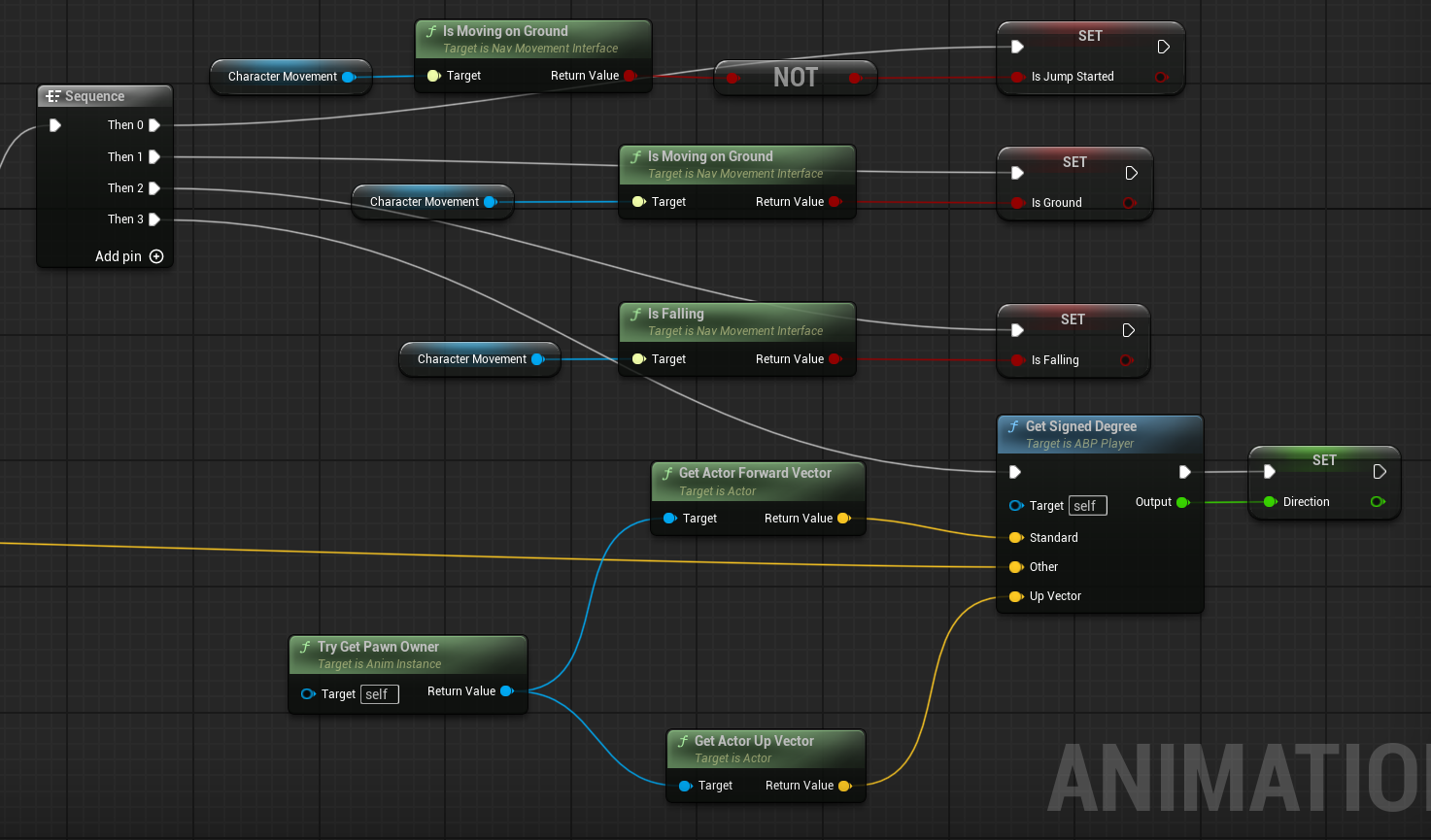The image size is (1431, 840).
Task: Click the self field on Try Get Pawn Owner
Action: pos(380,694)
